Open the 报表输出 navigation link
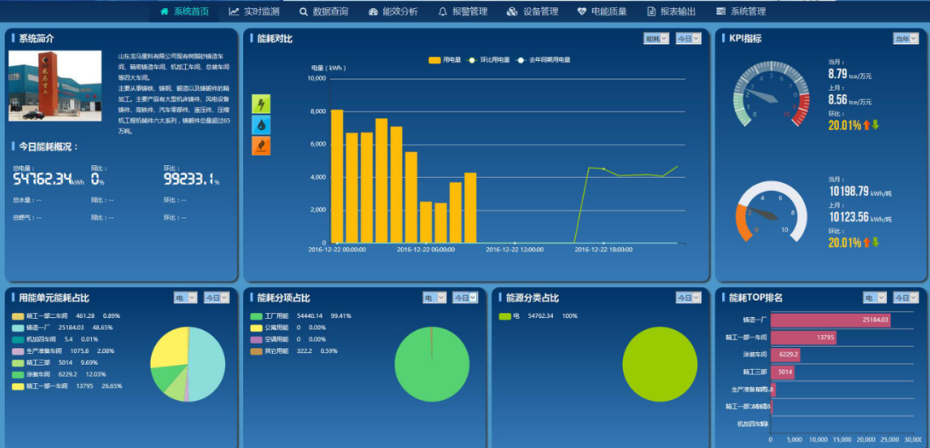 click(x=672, y=12)
